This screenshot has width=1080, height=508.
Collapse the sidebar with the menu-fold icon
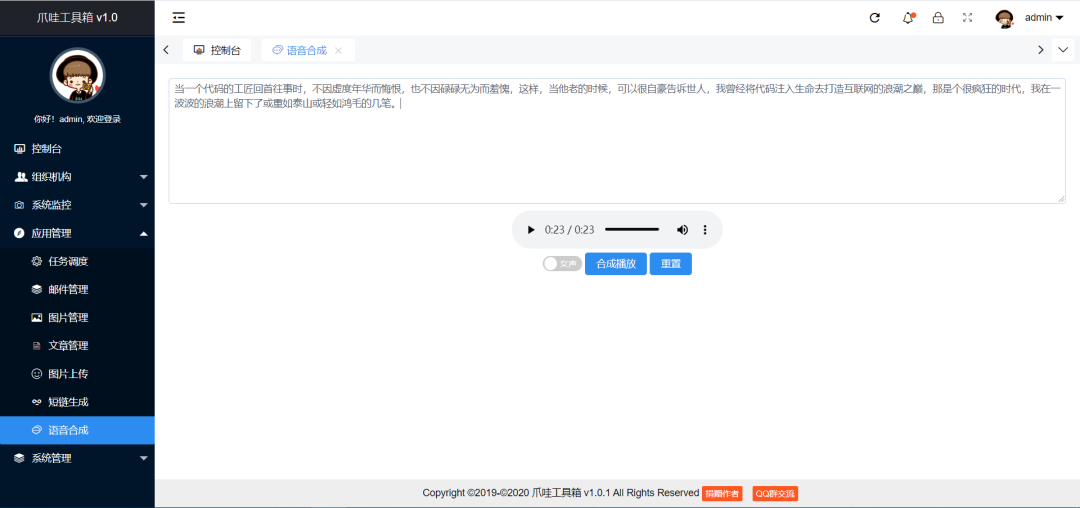(x=179, y=18)
